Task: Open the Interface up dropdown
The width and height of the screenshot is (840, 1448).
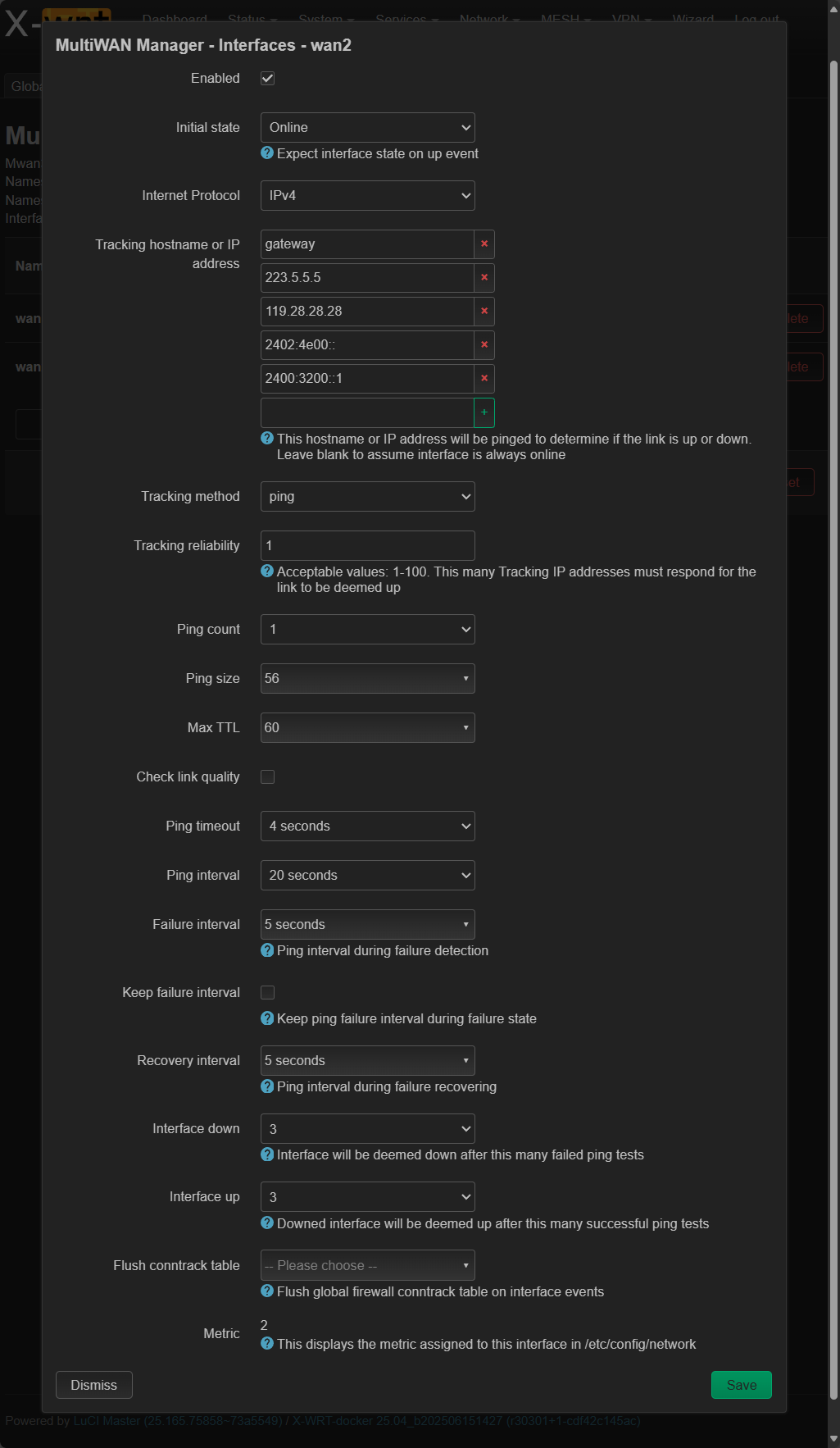Action: 368,1197
